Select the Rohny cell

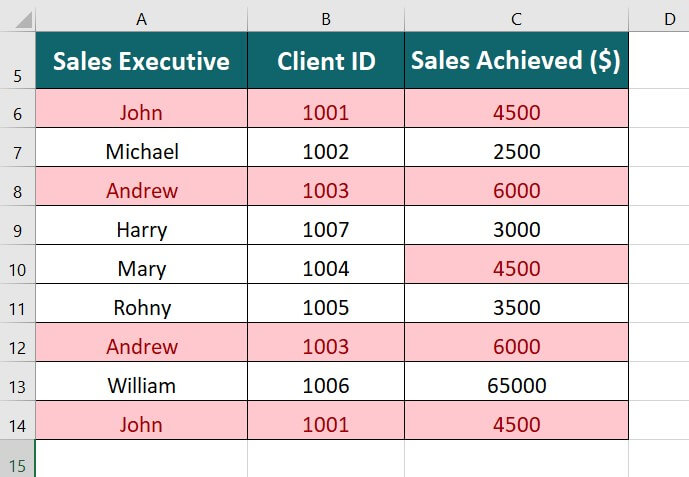point(141,308)
